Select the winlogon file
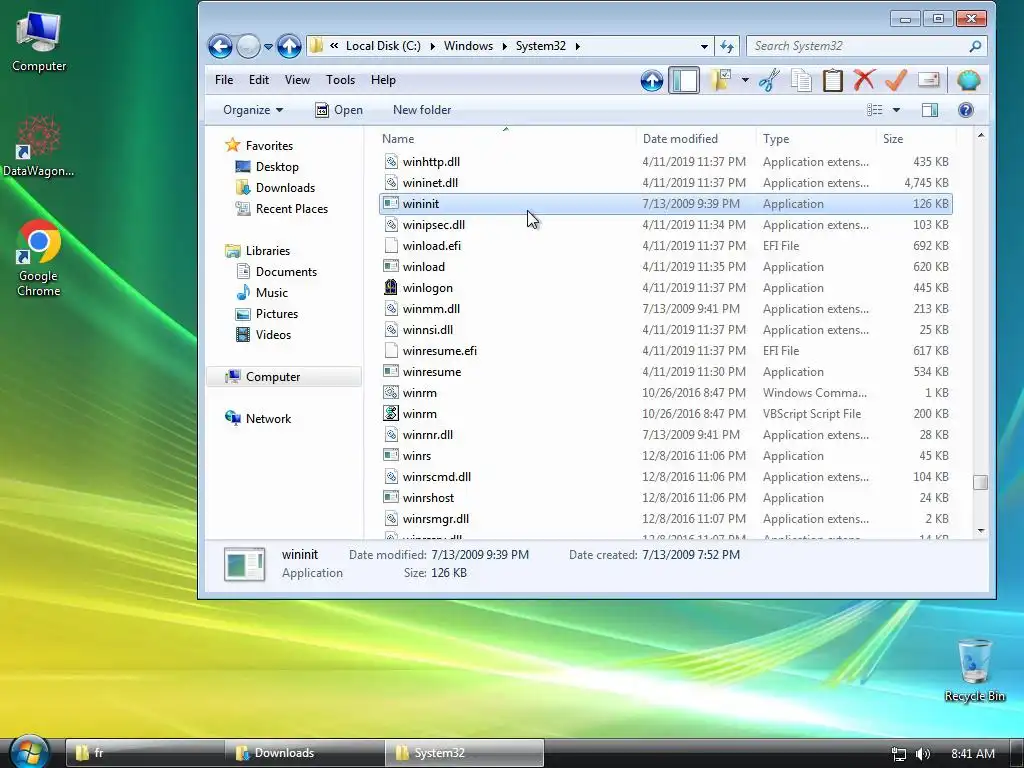Image resolution: width=1024 pixels, height=768 pixels. [665, 288]
